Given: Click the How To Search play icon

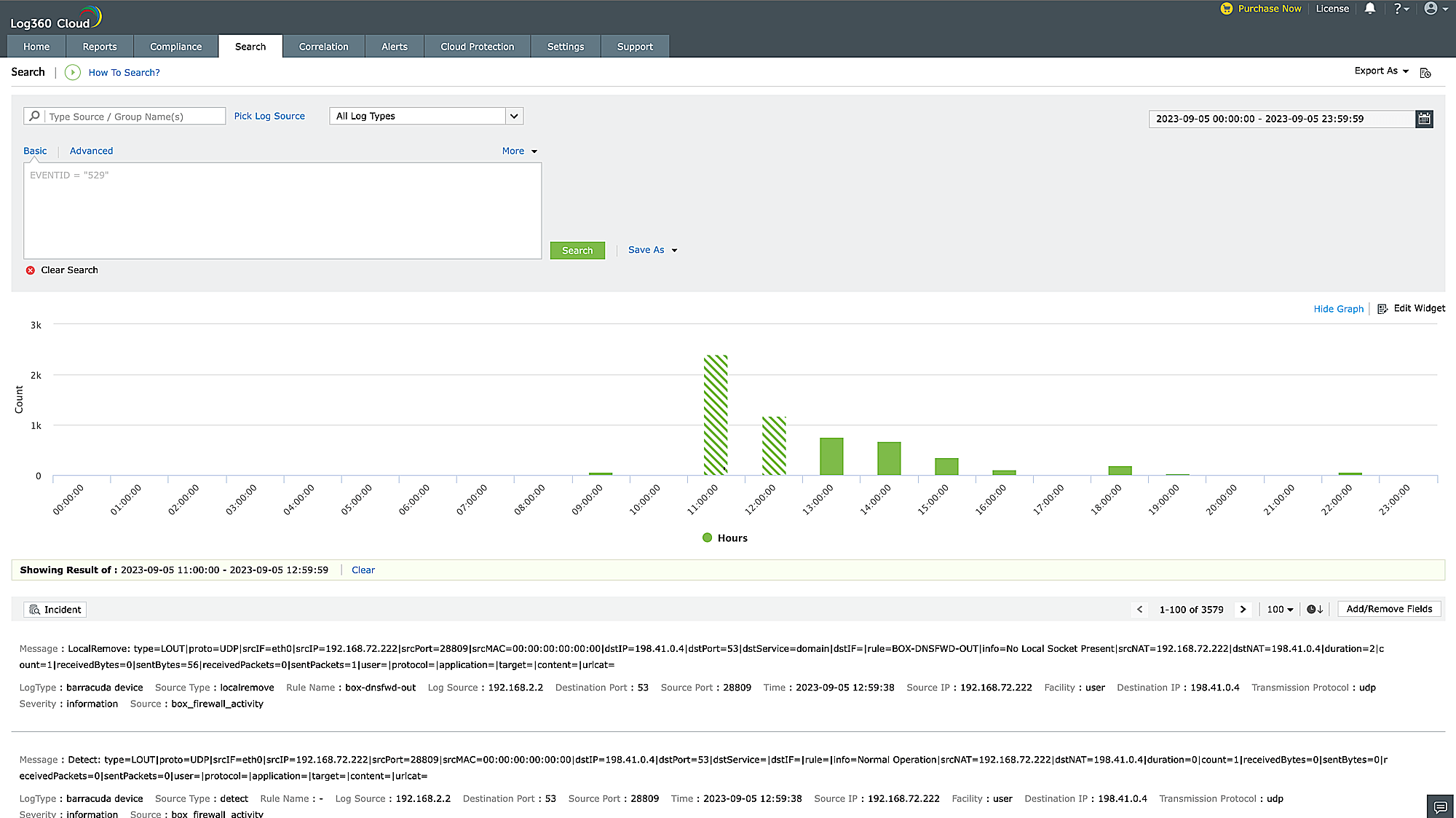Looking at the screenshot, I should pyautogui.click(x=73, y=72).
